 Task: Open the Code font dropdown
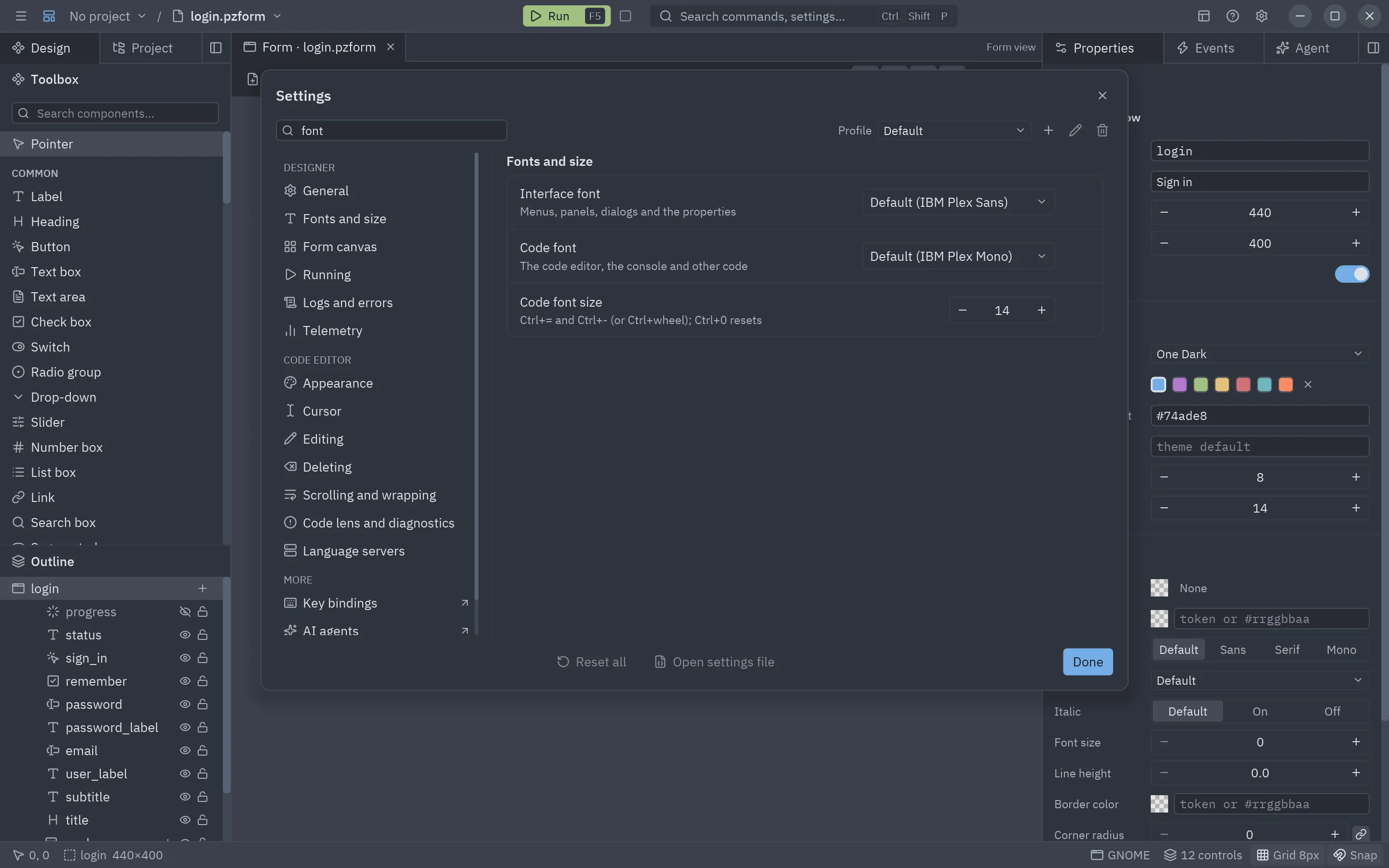[958, 256]
